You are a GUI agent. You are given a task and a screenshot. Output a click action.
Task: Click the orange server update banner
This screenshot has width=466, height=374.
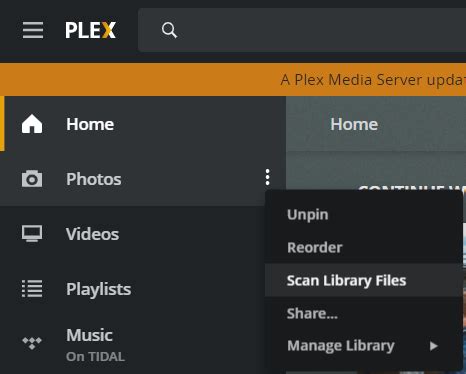click(x=233, y=80)
